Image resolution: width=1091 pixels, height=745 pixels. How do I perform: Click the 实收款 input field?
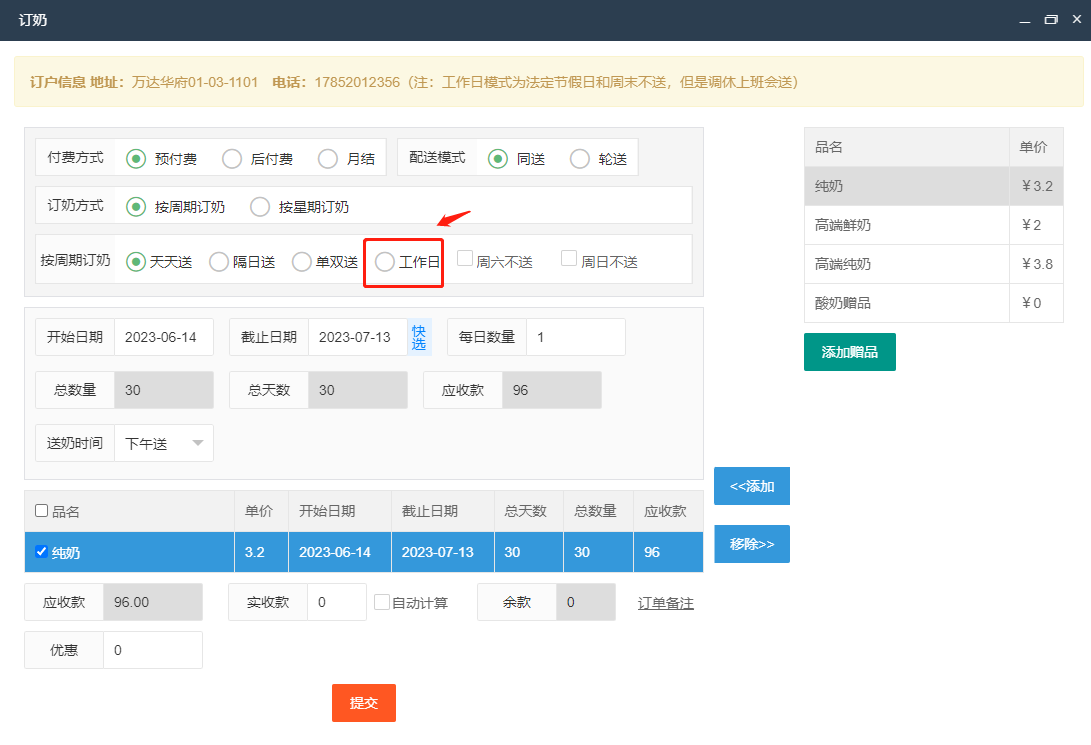point(336,602)
